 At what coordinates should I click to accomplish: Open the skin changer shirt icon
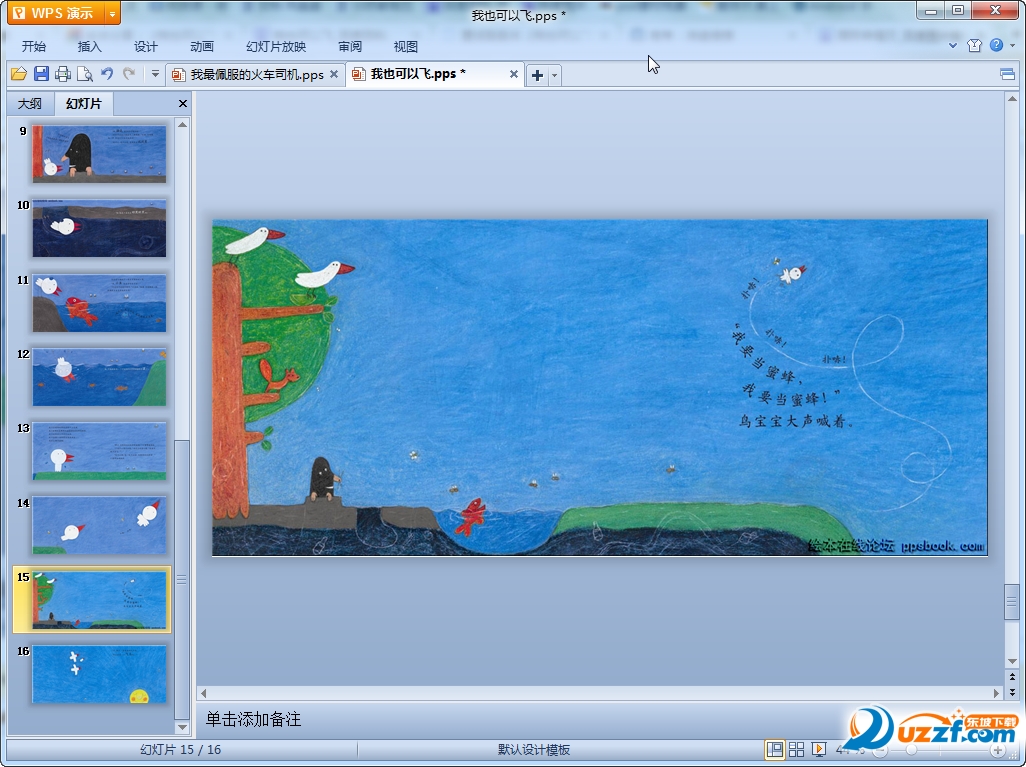point(974,45)
